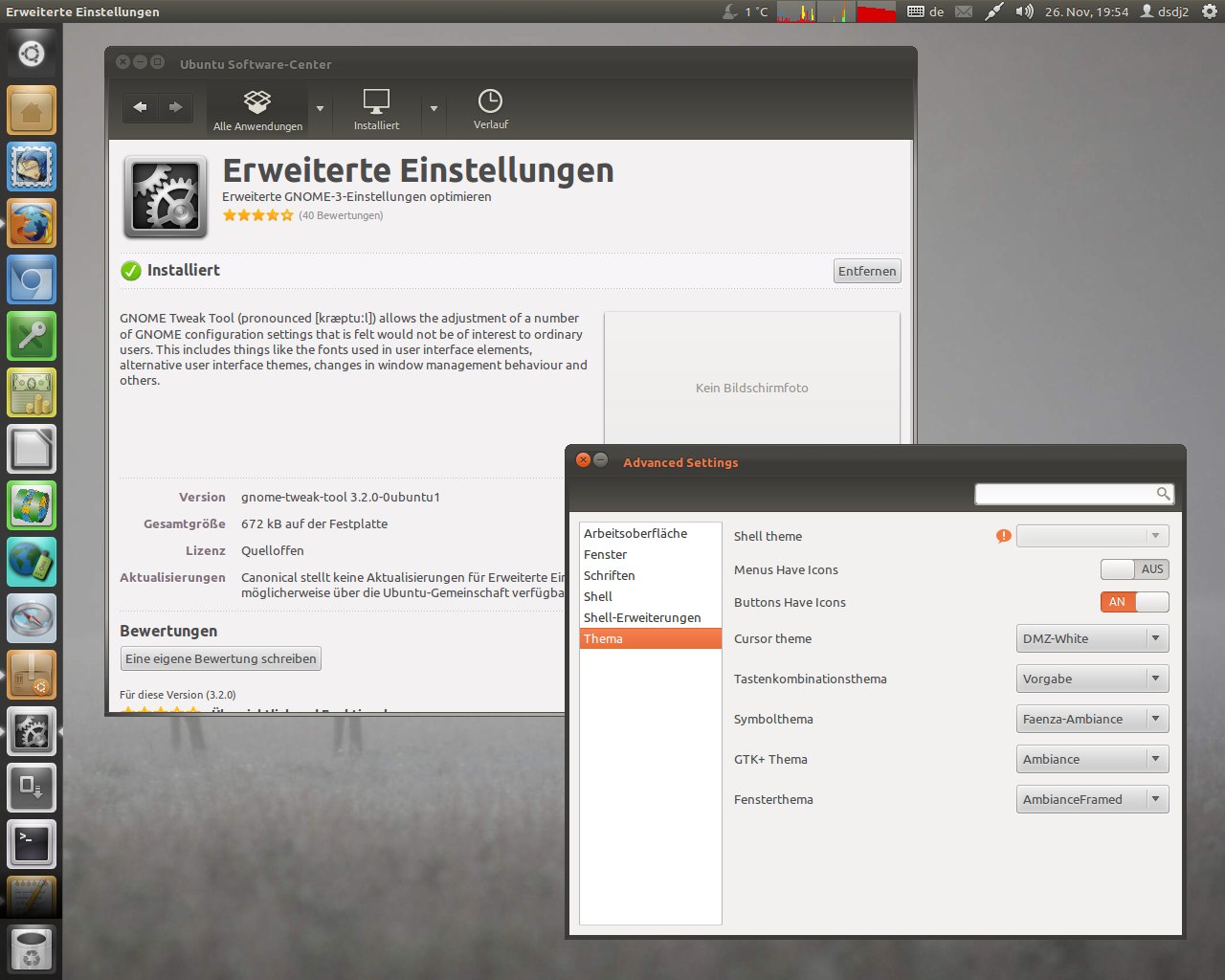Show Installiert software list
This screenshot has height=980, width=1225.
pos(376,111)
